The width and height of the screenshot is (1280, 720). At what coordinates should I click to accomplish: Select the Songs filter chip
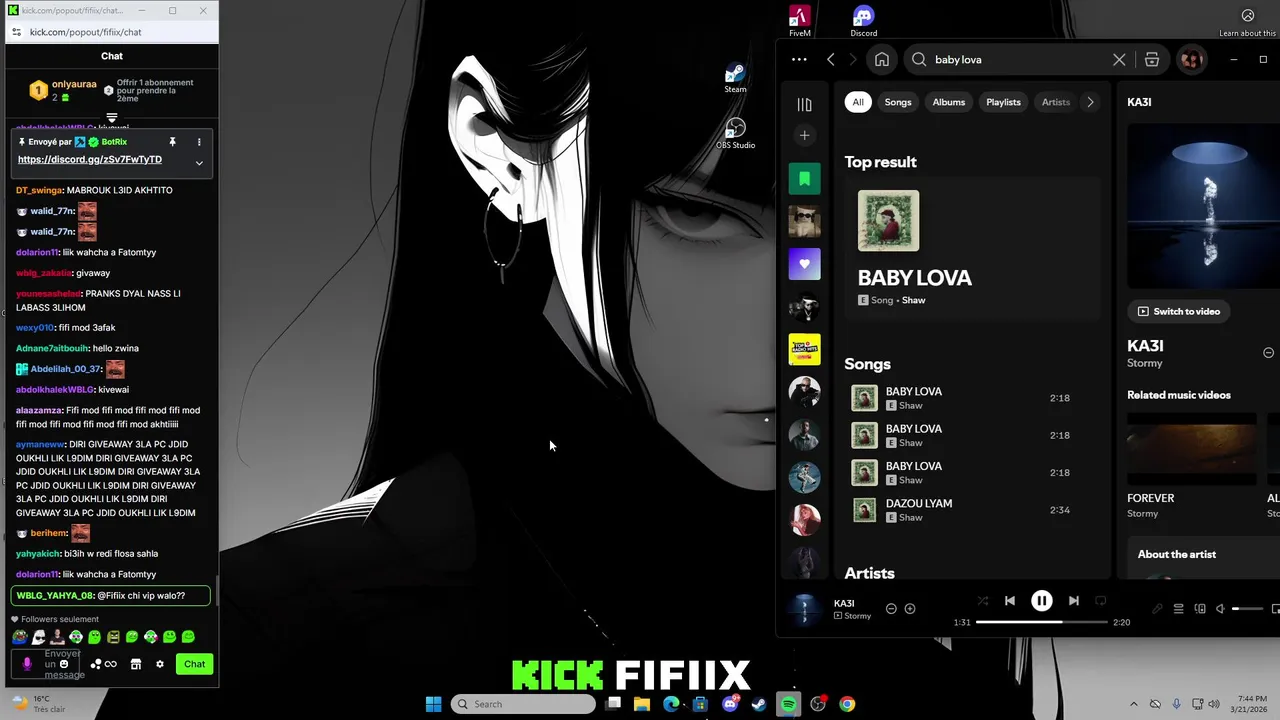pos(898,102)
